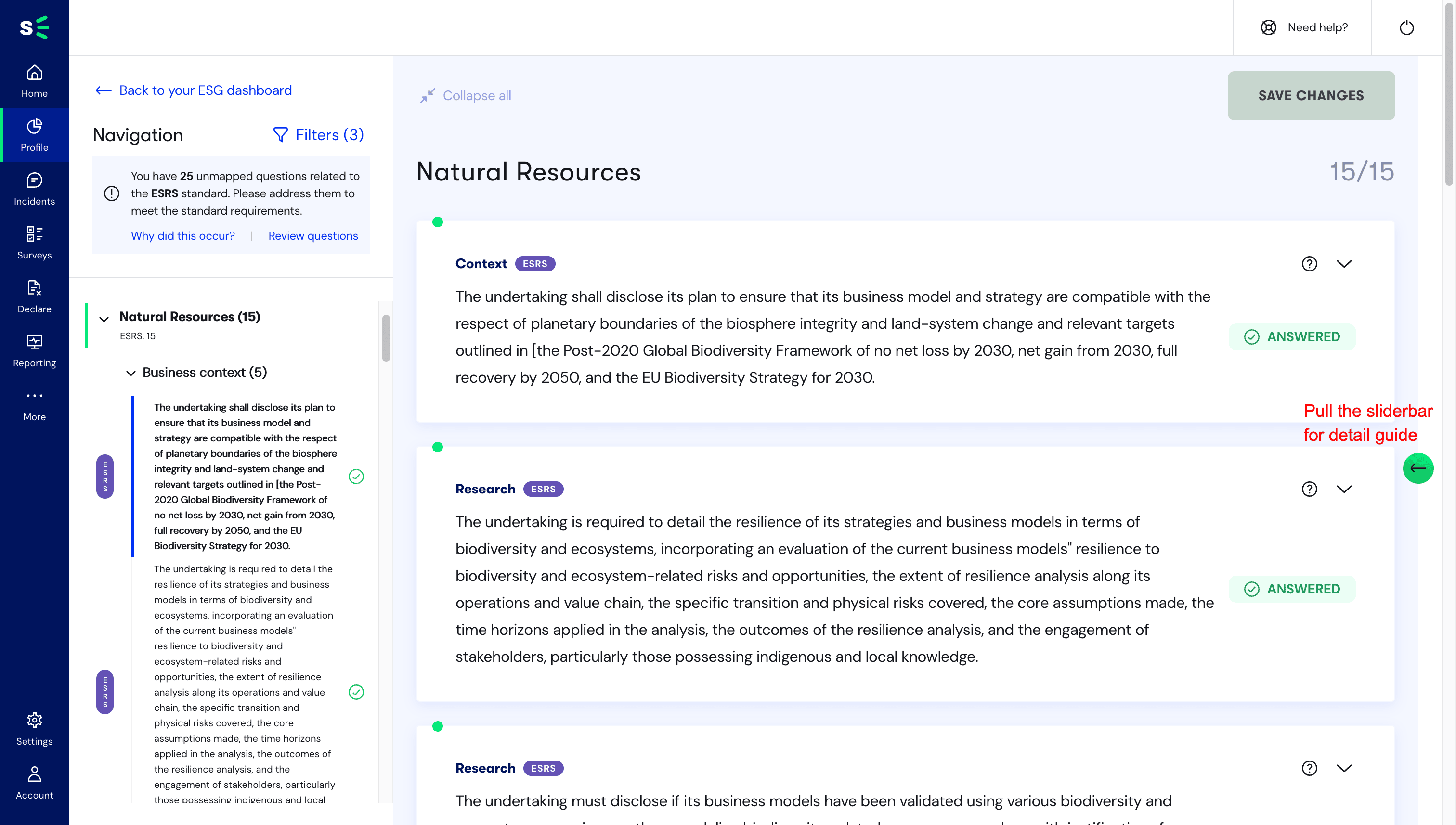Click the ESRS badge beside the second navigation question
Screen dimensions: 1456x825
(105, 692)
